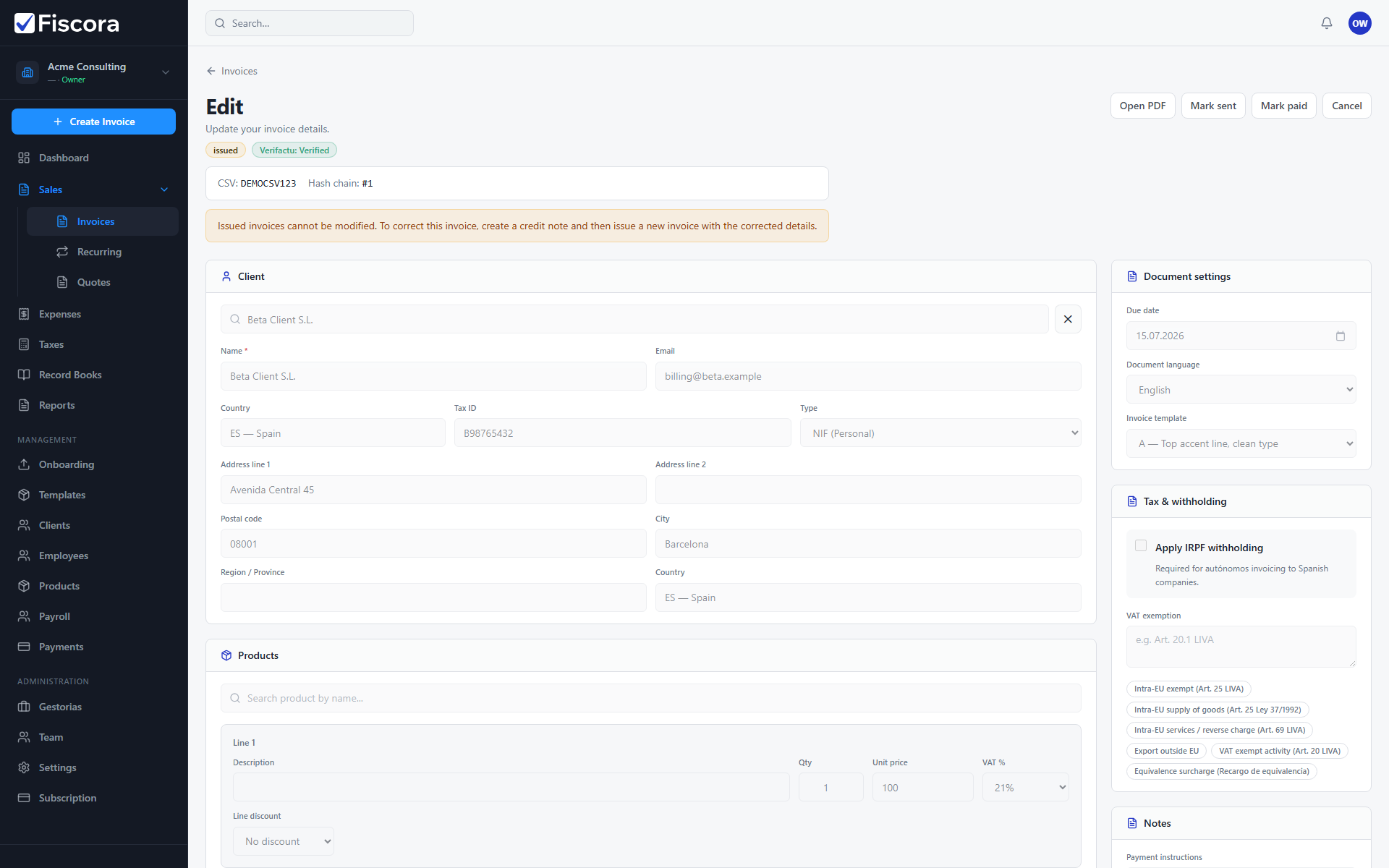
Task: Open the Line discount dropdown
Action: (284, 841)
